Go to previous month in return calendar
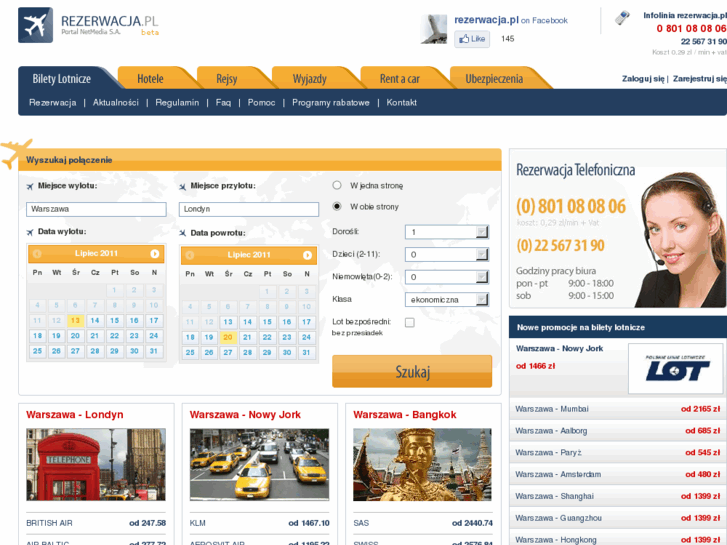The height and width of the screenshot is (545, 727). pyautogui.click(x=190, y=255)
